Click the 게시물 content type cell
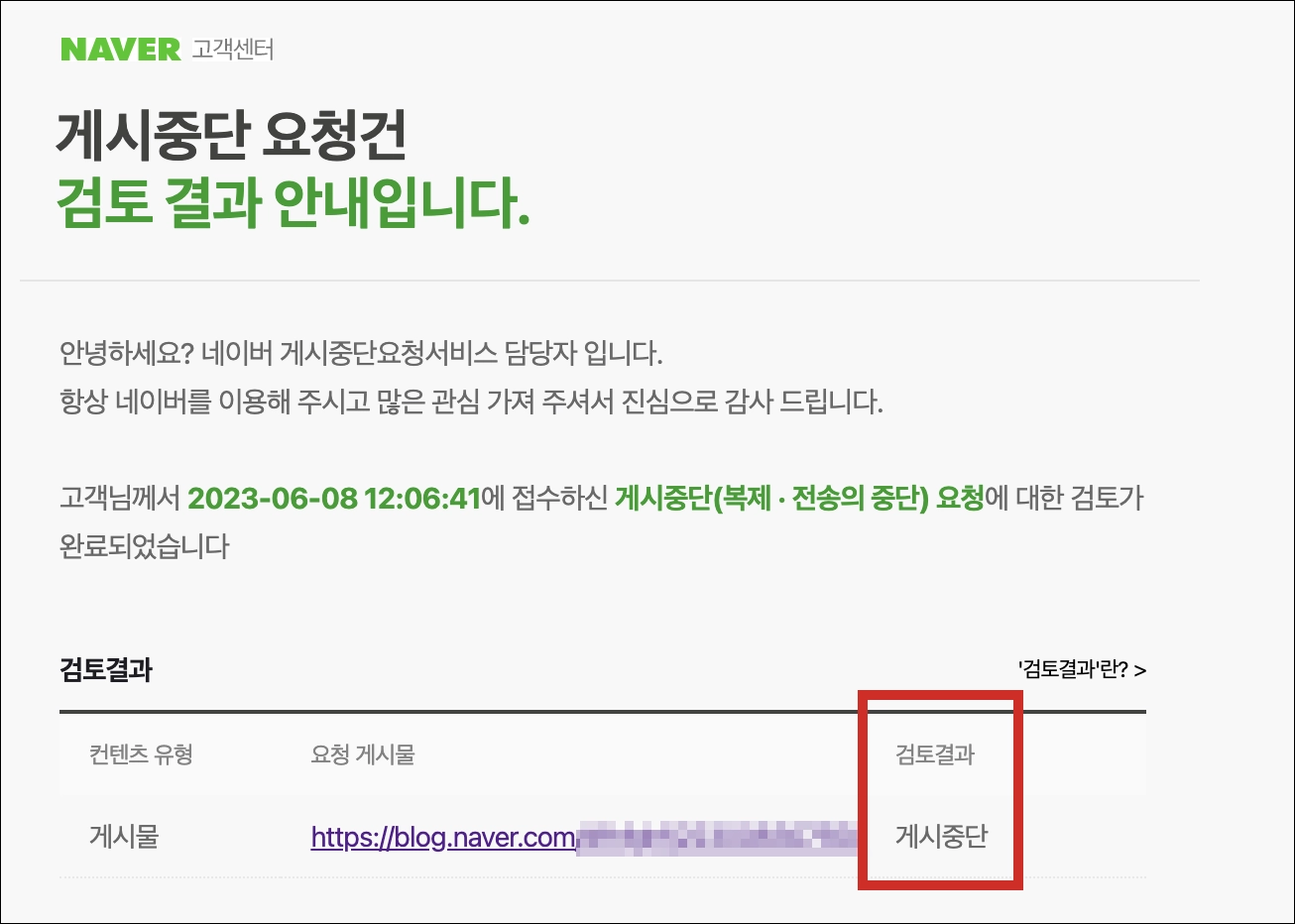 (124, 837)
